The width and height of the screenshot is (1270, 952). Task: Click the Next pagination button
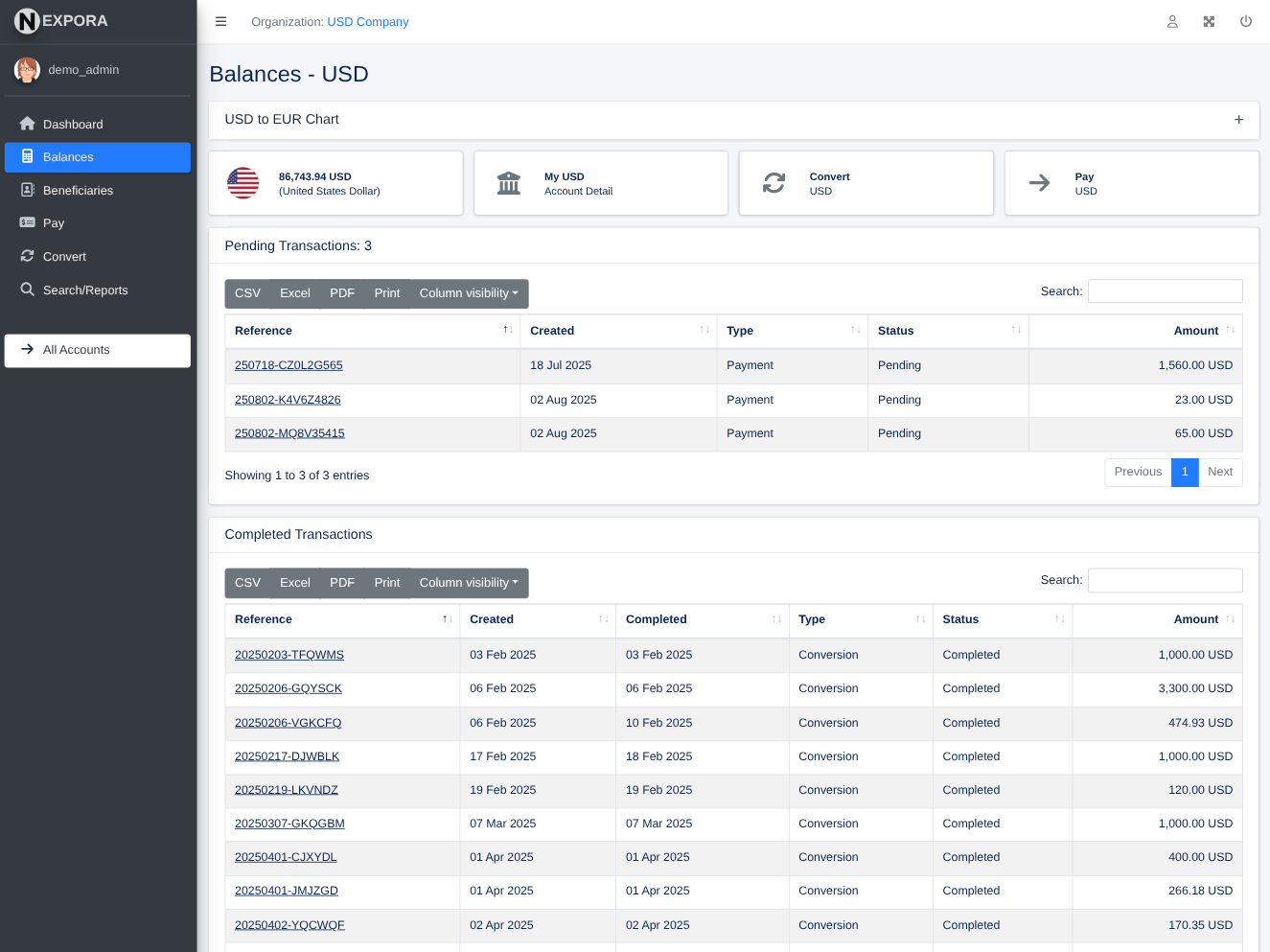click(x=1220, y=472)
